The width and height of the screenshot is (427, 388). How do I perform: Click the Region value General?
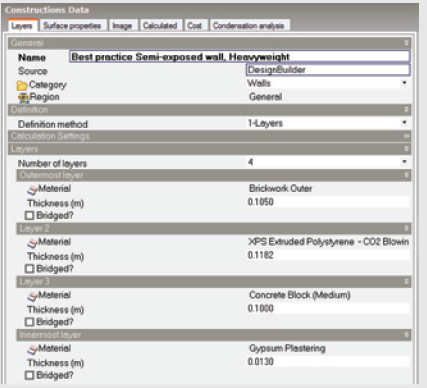pos(265,97)
